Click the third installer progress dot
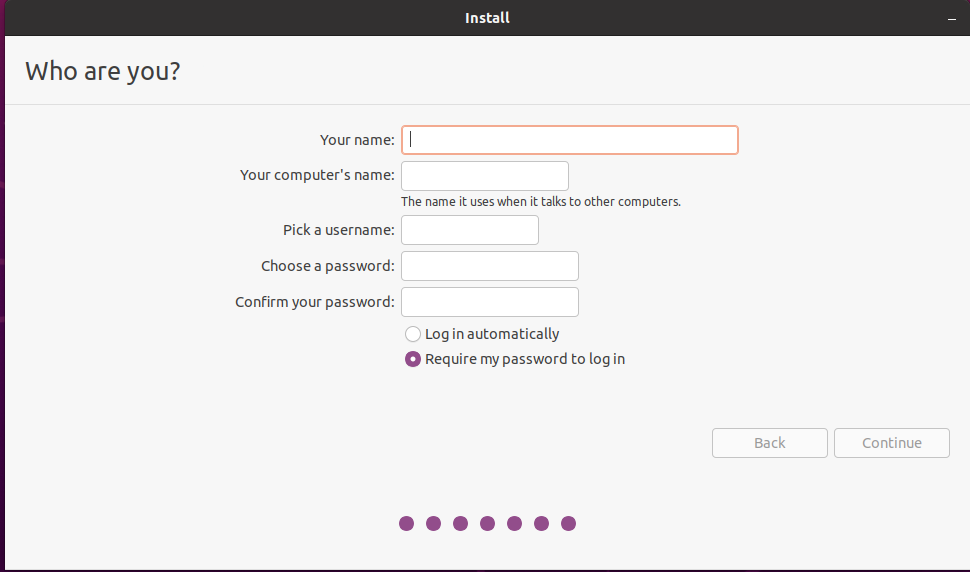Image resolution: width=970 pixels, height=572 pixels. (460, 524)
